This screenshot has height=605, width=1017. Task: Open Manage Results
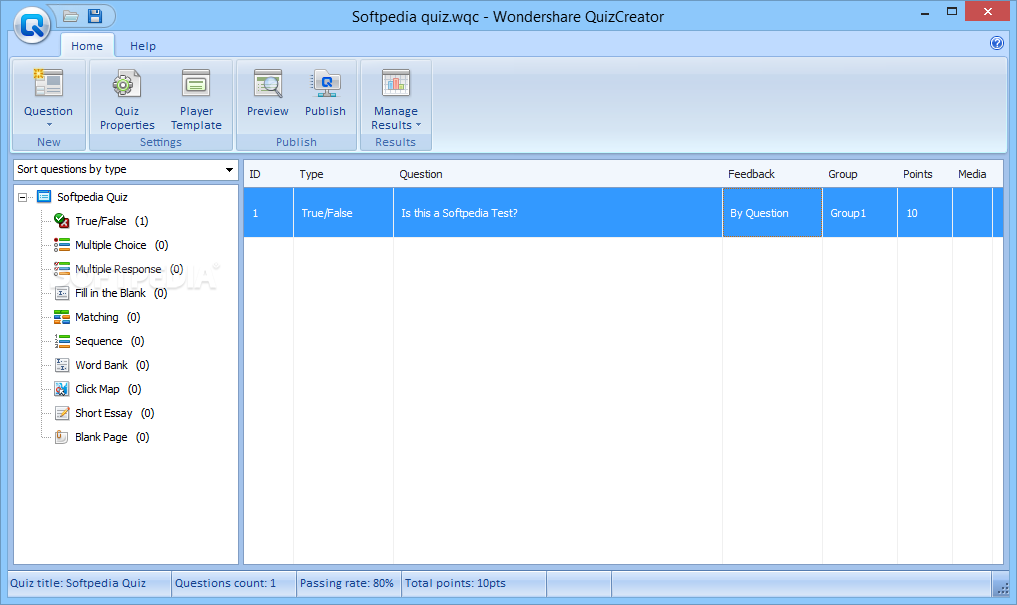(x=395, y=99)
